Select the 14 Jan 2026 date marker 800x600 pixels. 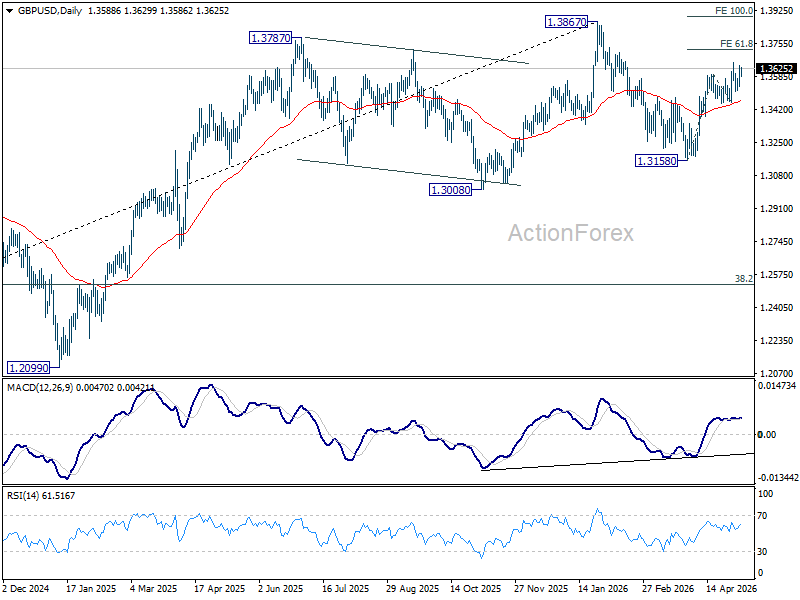(x=604, y=589)
